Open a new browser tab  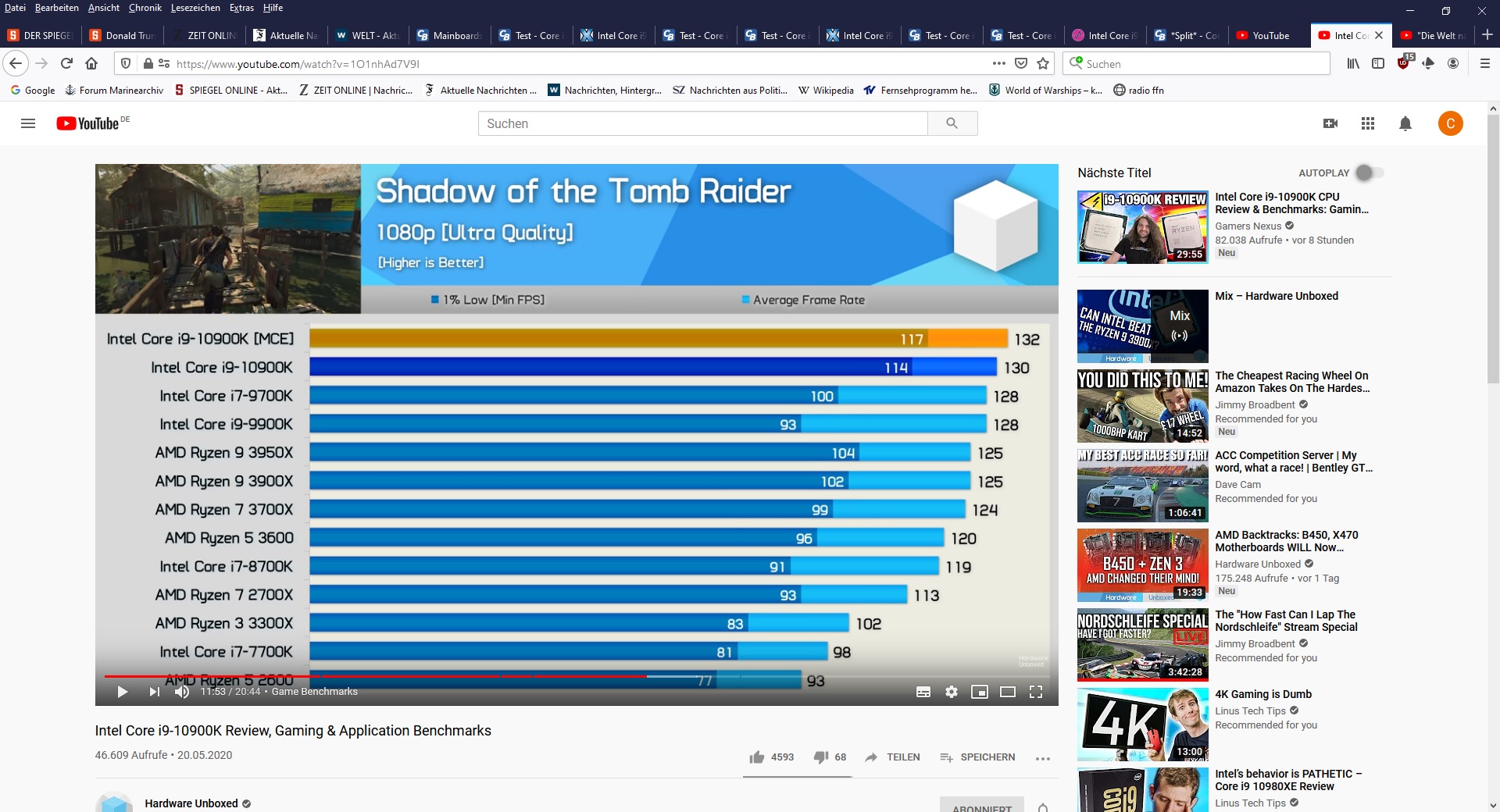[x=1487, y=35]
